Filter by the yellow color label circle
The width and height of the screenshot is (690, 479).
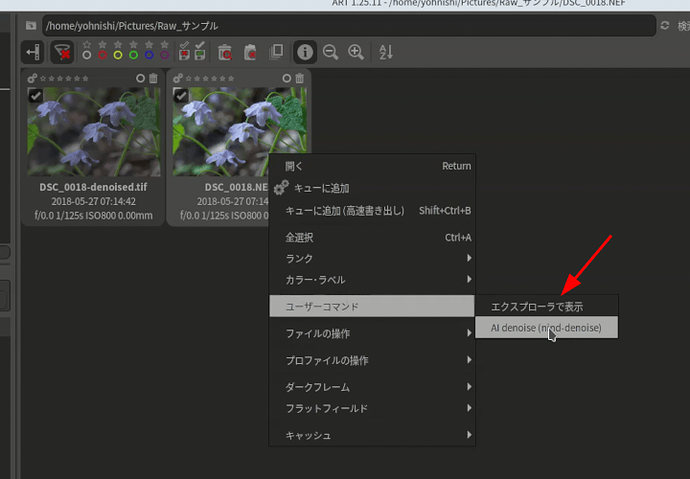coord(118,55)
